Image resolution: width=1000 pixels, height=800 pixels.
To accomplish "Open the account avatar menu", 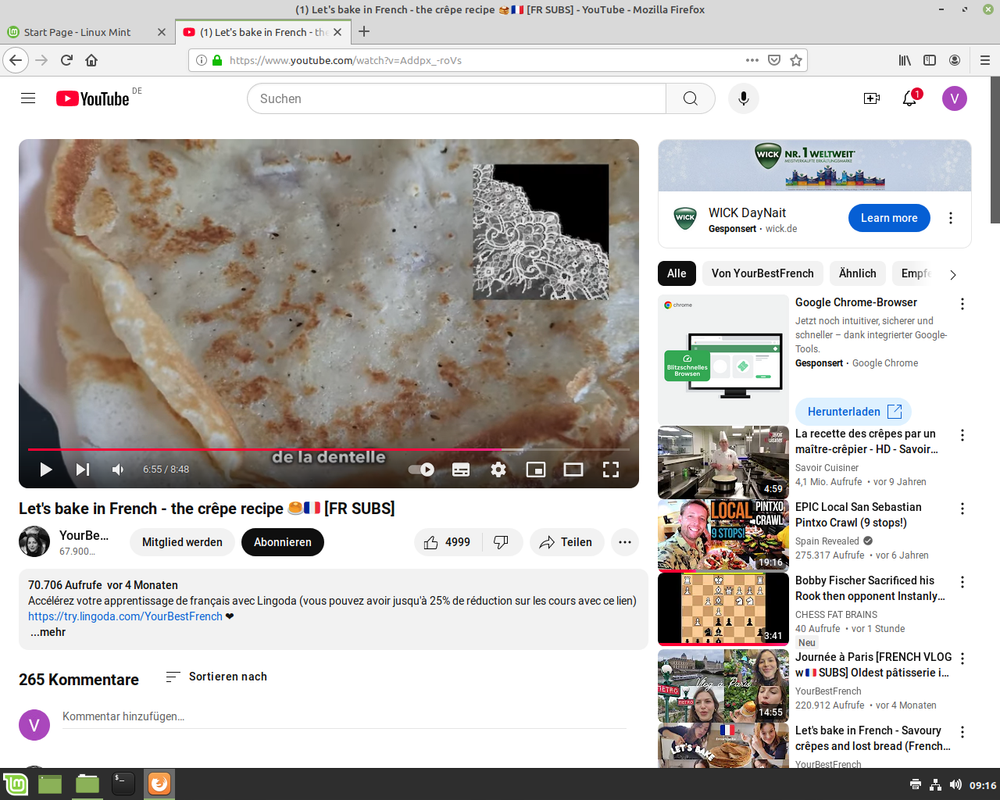I will pos(954,98).
